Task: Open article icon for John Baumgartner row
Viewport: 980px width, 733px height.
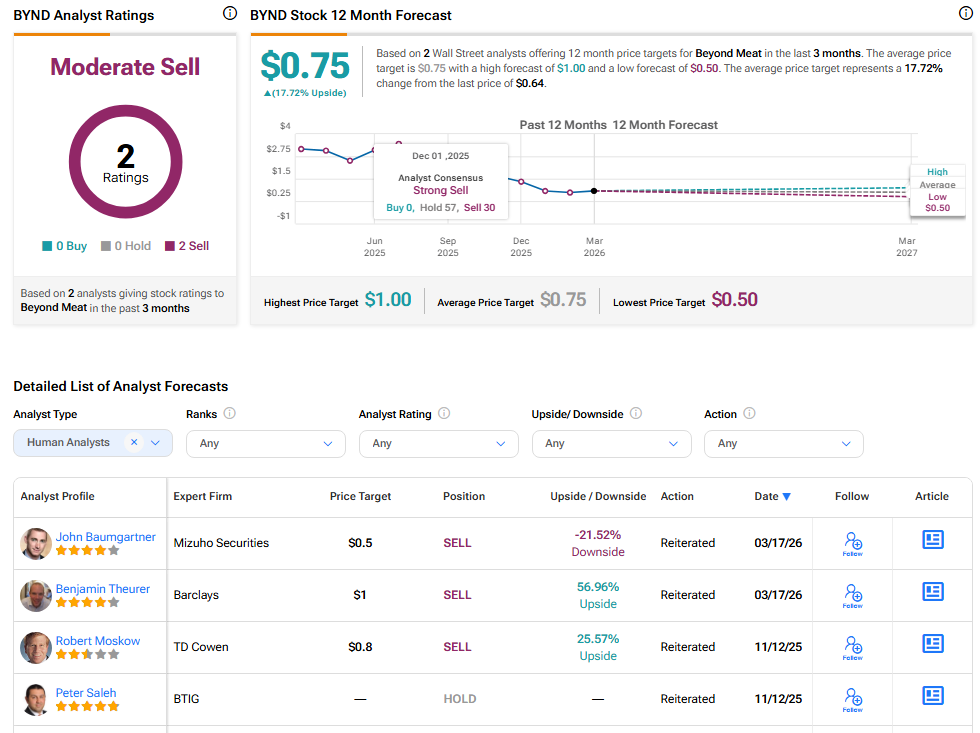Action: [932, 539]
